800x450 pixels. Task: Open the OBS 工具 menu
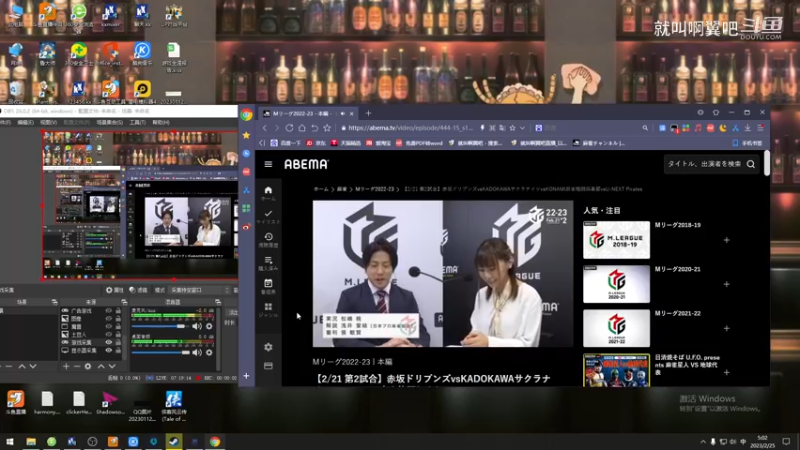click(x=137, y=122)
